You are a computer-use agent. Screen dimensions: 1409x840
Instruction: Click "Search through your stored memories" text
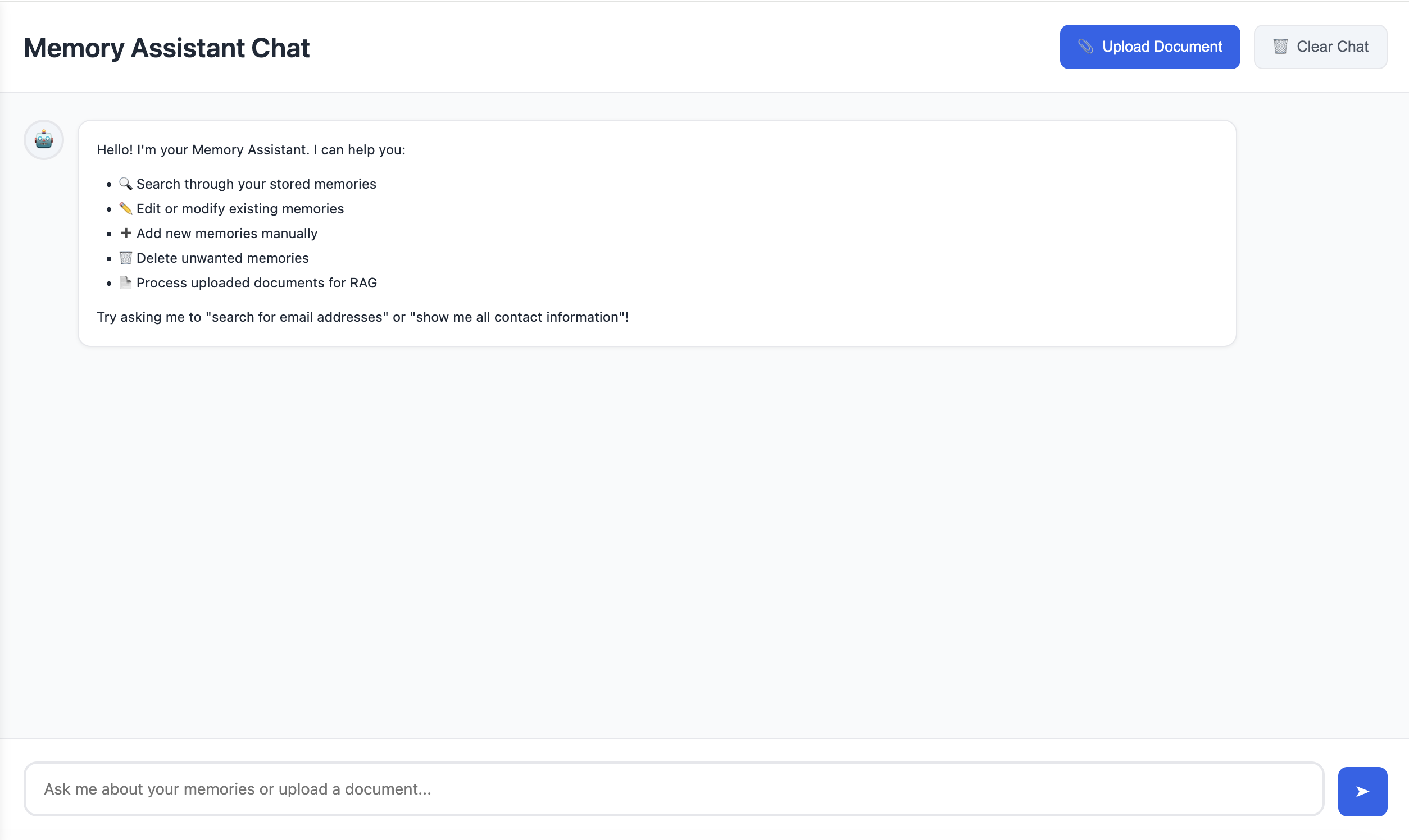click(x=256, y=184)
